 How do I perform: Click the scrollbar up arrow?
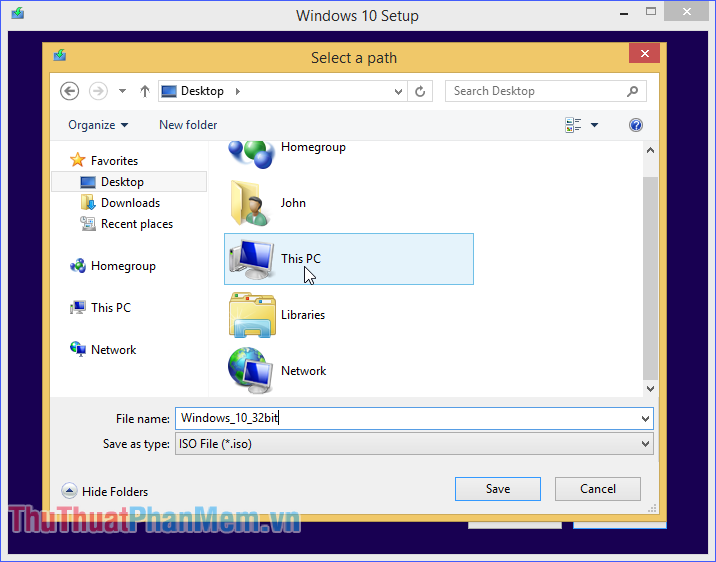651,150
